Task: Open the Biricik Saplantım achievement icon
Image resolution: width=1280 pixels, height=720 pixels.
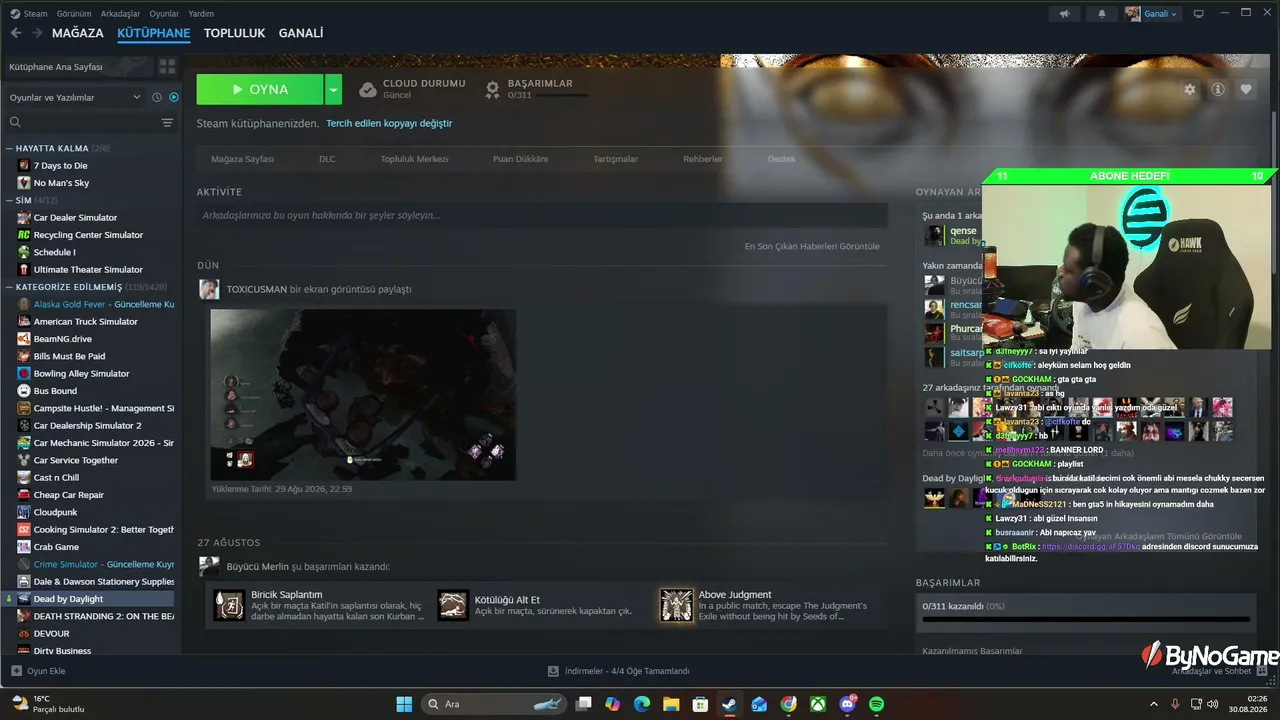Action: coord(230,605)
